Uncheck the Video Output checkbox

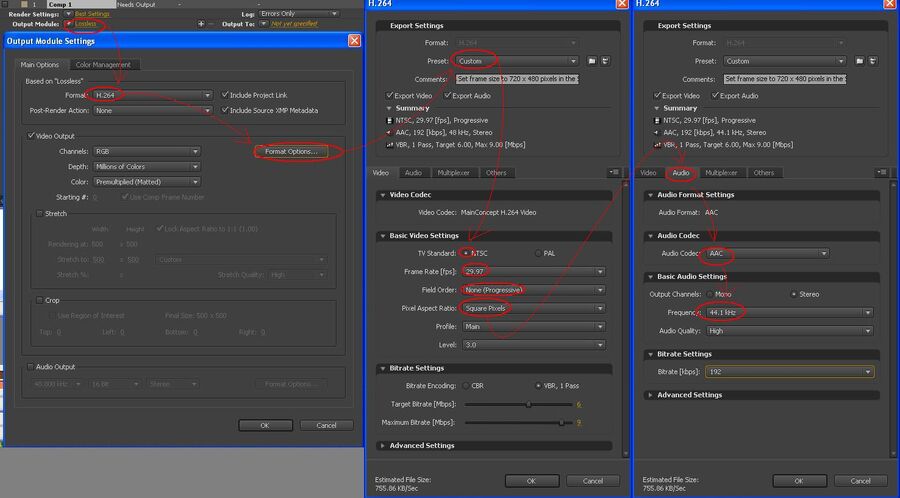(31, 136)
